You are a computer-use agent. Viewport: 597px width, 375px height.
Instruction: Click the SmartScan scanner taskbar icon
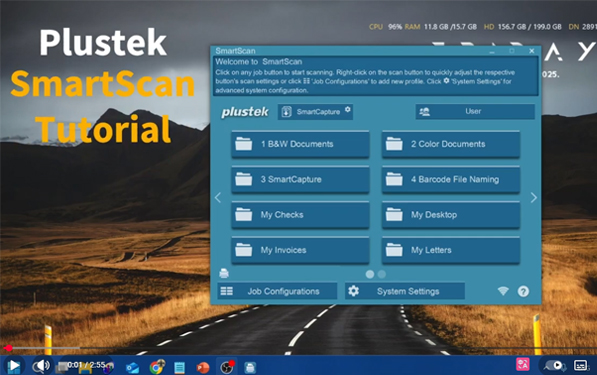[x=250, y=368]
